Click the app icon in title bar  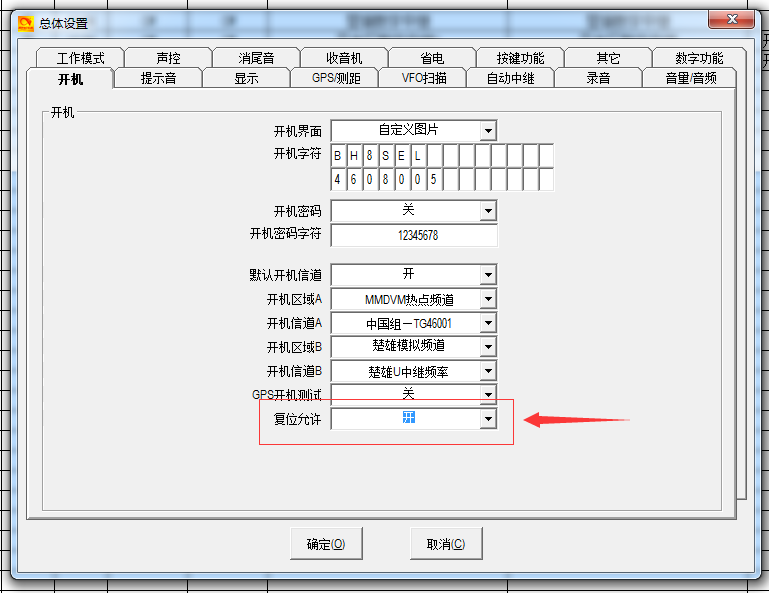tap(26, 23)
